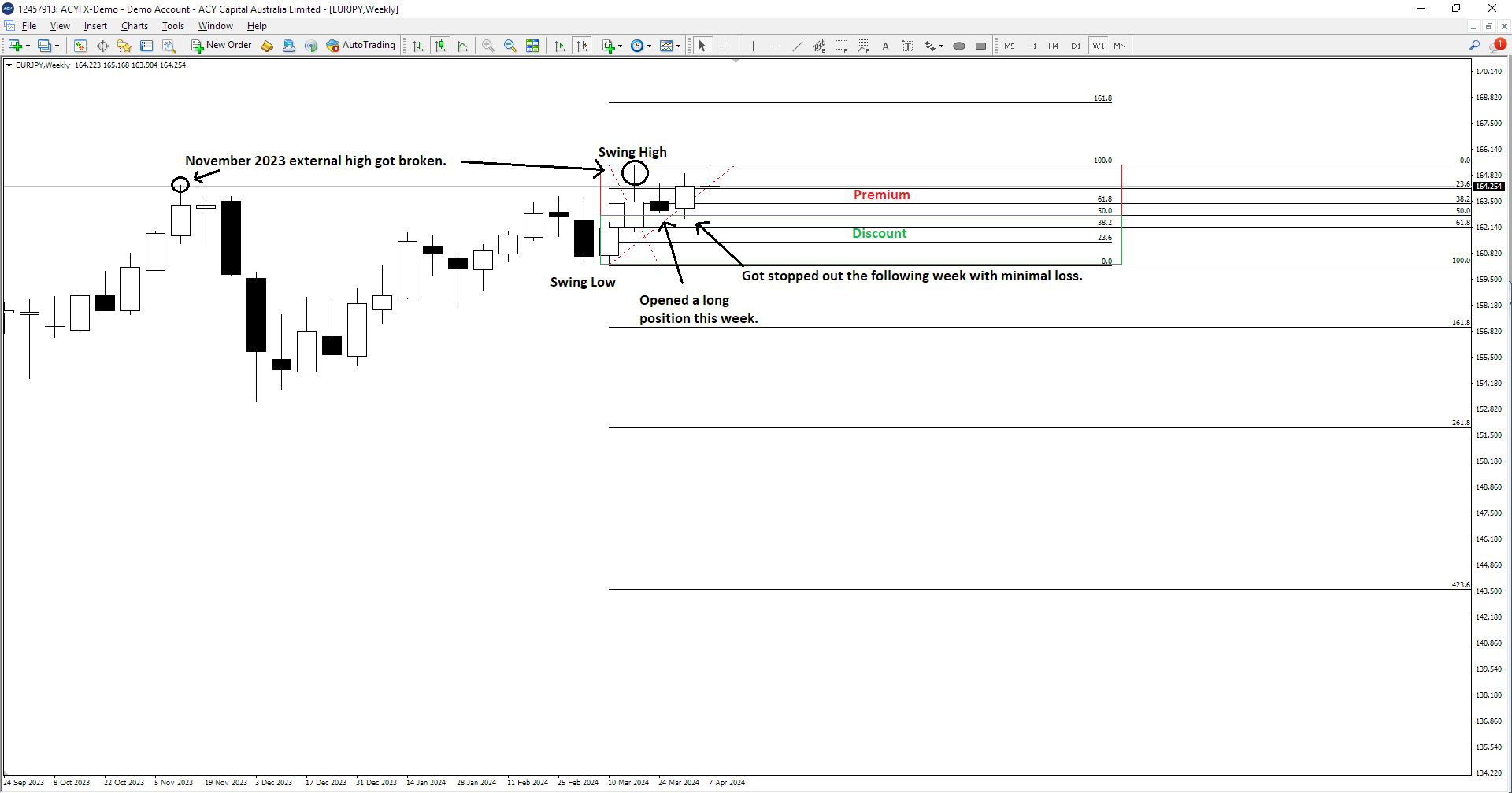
Task: Toggle AutoTrading on or off
Action: point(361,46)
